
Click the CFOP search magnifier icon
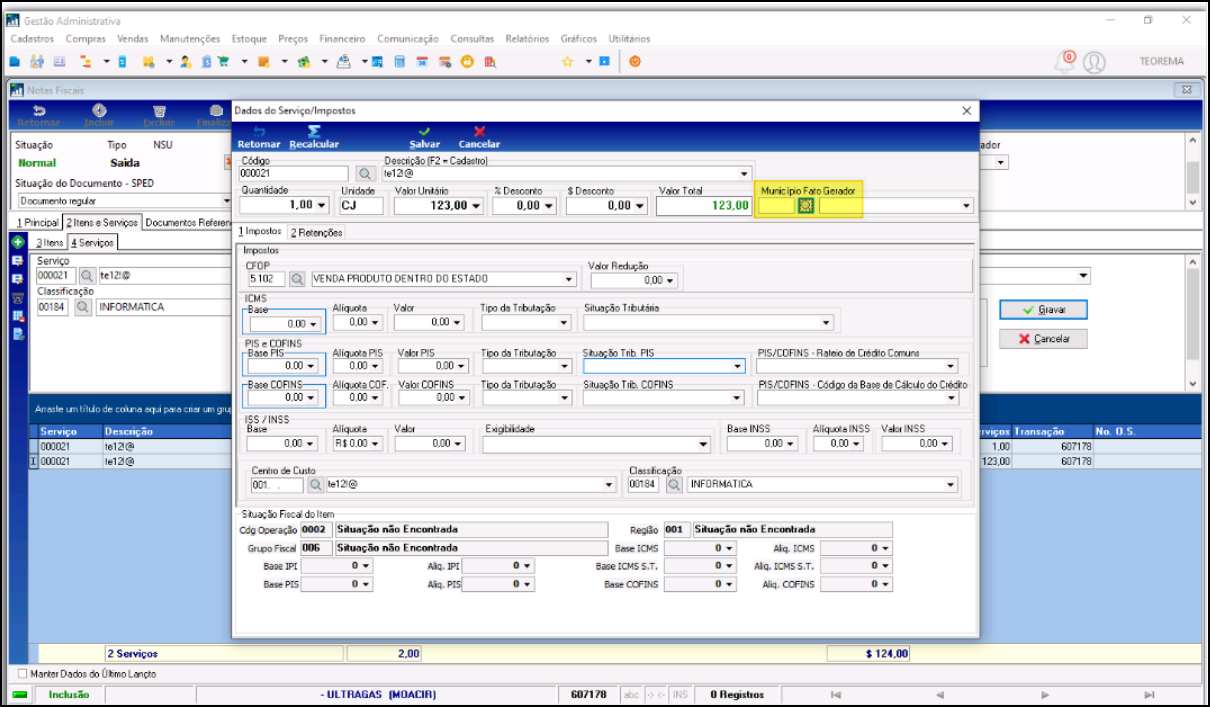tap(298, 280)
